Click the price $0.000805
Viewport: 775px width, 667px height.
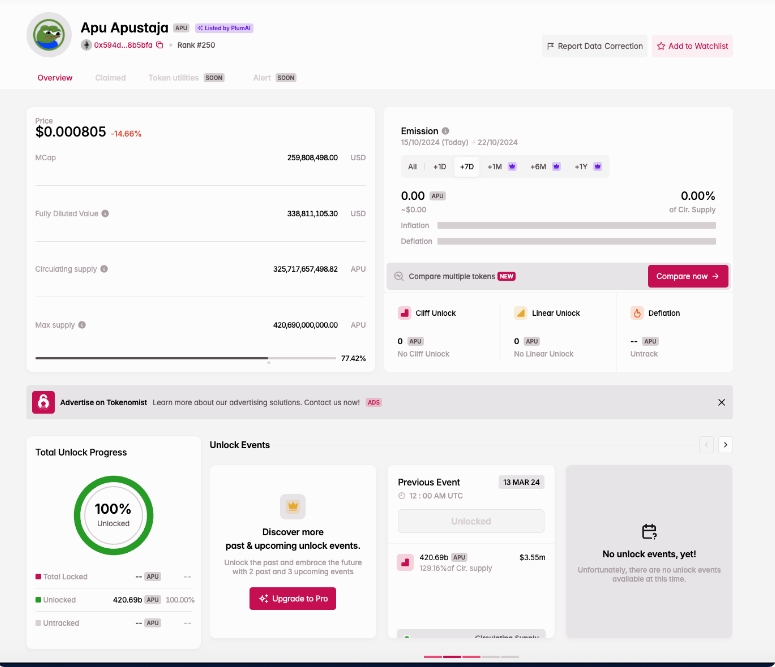(x=71, y=132)
